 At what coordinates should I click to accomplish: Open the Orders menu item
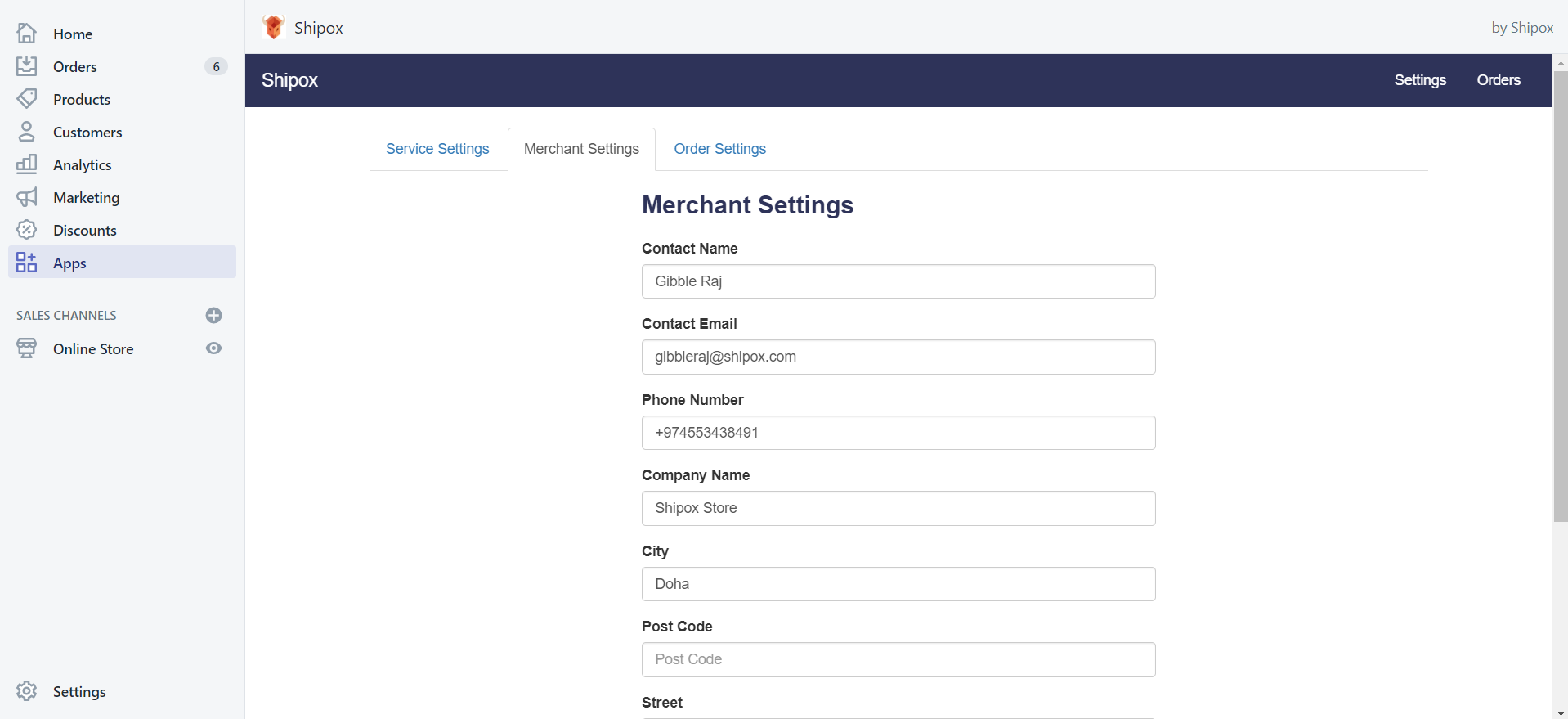(75, 66)
